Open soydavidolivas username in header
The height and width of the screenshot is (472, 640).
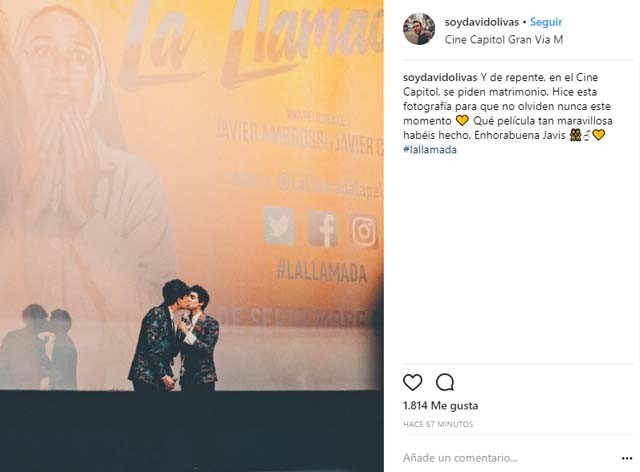pos(482,22)
